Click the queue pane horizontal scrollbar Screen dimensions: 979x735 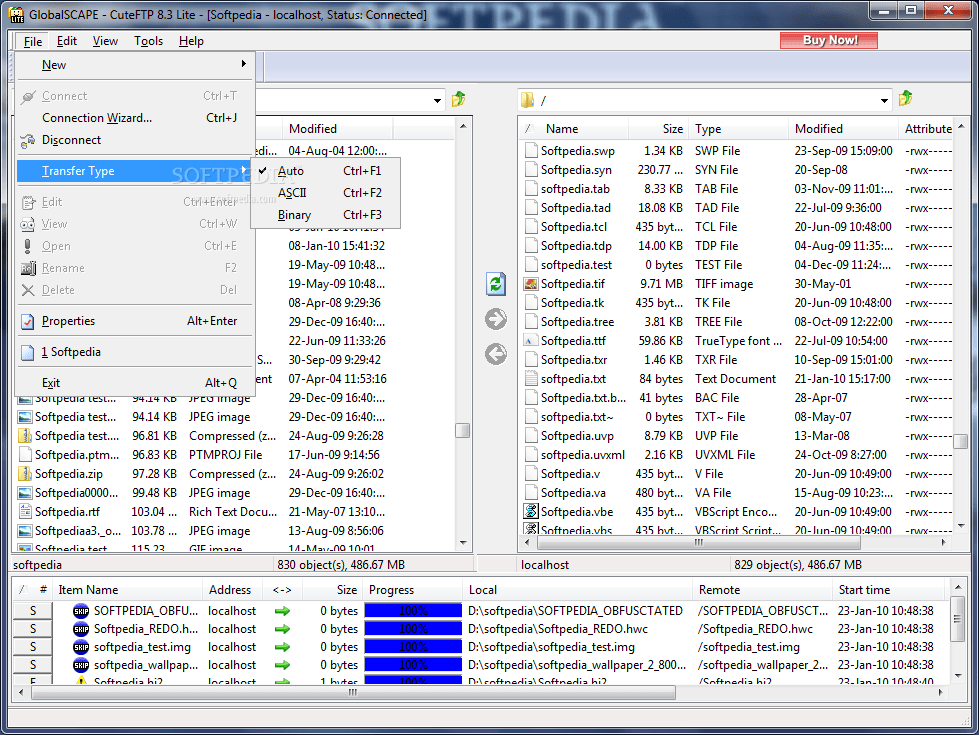pos(353,692)
